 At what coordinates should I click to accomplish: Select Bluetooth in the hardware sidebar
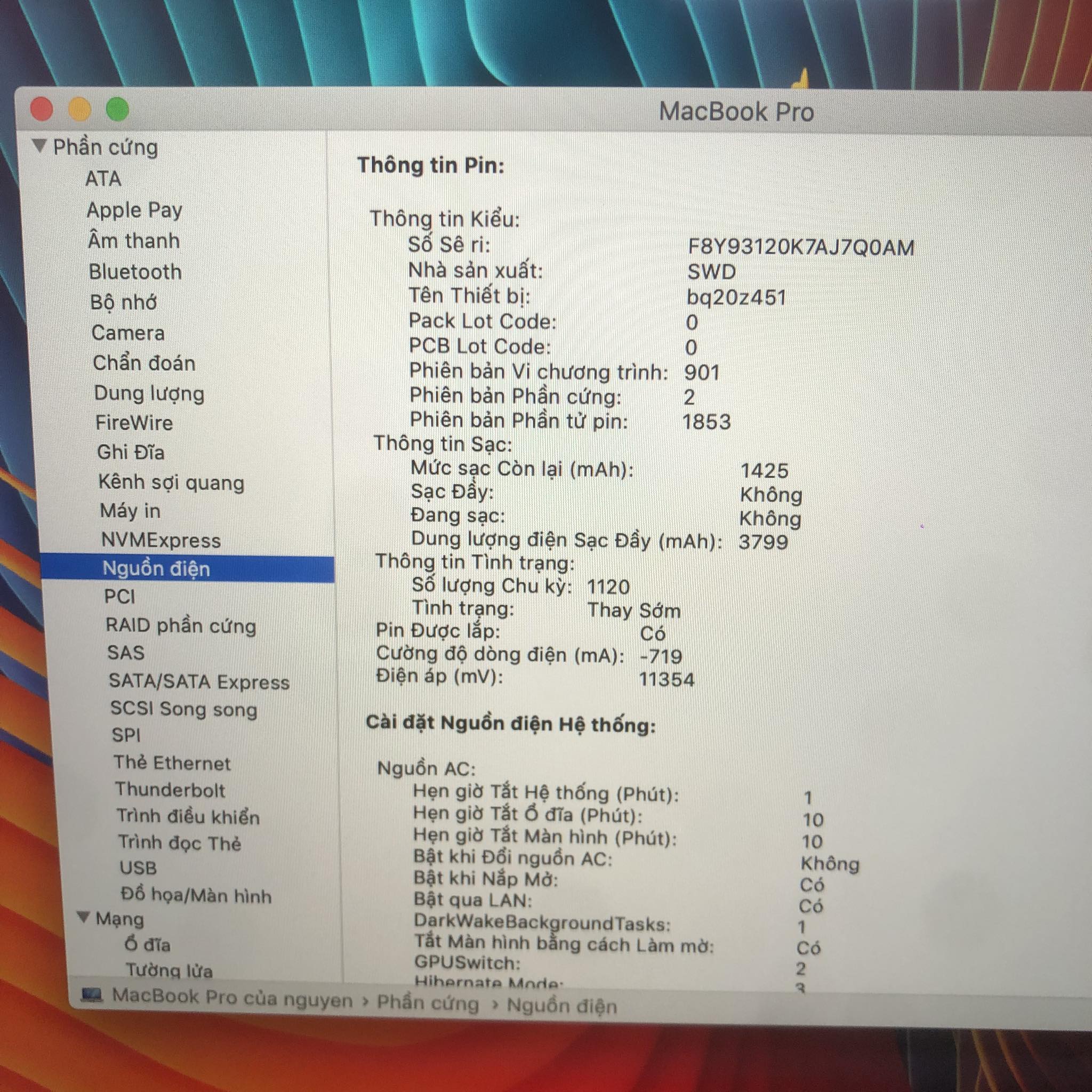(x=135, y=272)
